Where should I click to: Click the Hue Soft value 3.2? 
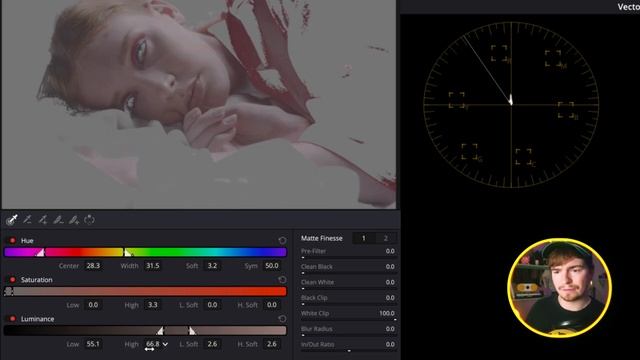212,266
